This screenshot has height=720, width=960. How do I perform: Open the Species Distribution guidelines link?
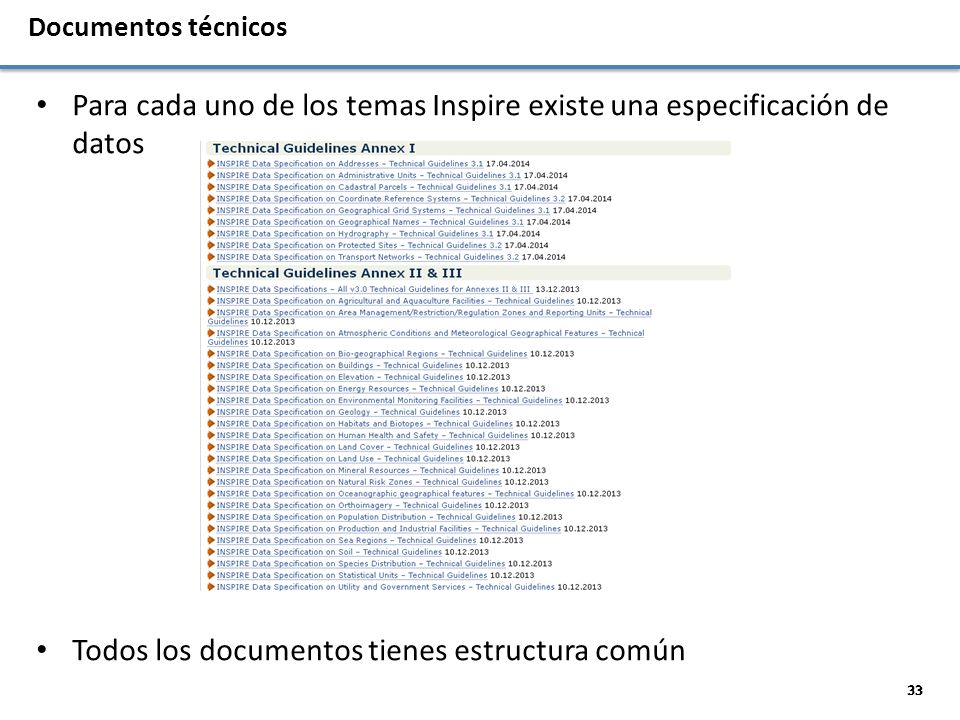361,563
